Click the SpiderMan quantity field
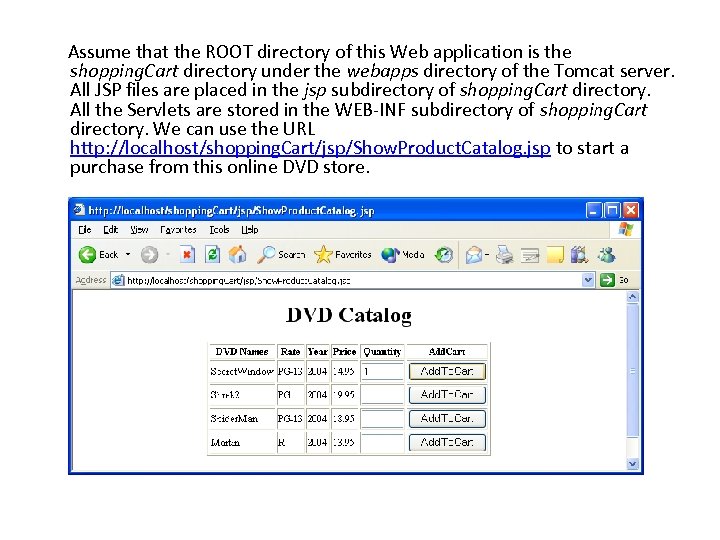This screenshot has height=540, width=720. (x=382, y=418)
